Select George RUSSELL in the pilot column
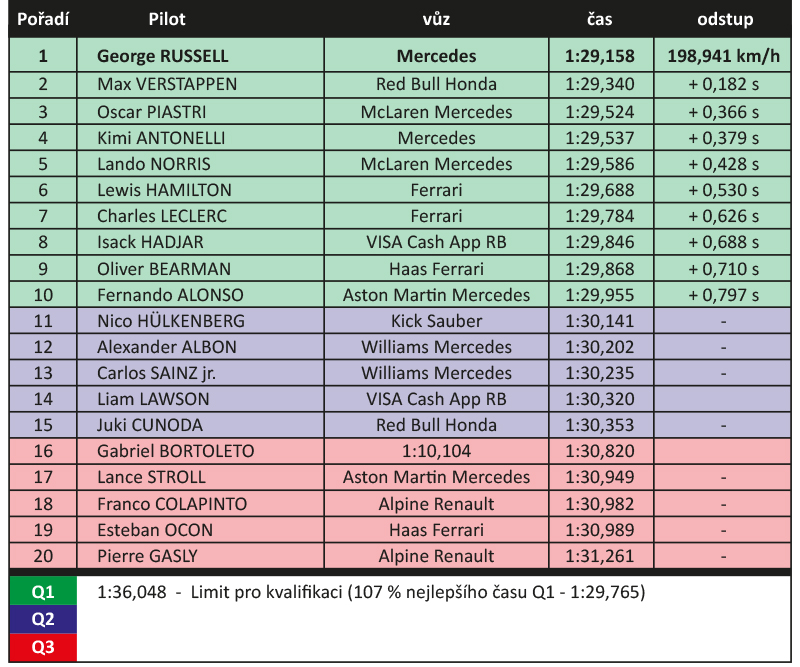Viewport: 800px width, 667px height. pos(163,56)
